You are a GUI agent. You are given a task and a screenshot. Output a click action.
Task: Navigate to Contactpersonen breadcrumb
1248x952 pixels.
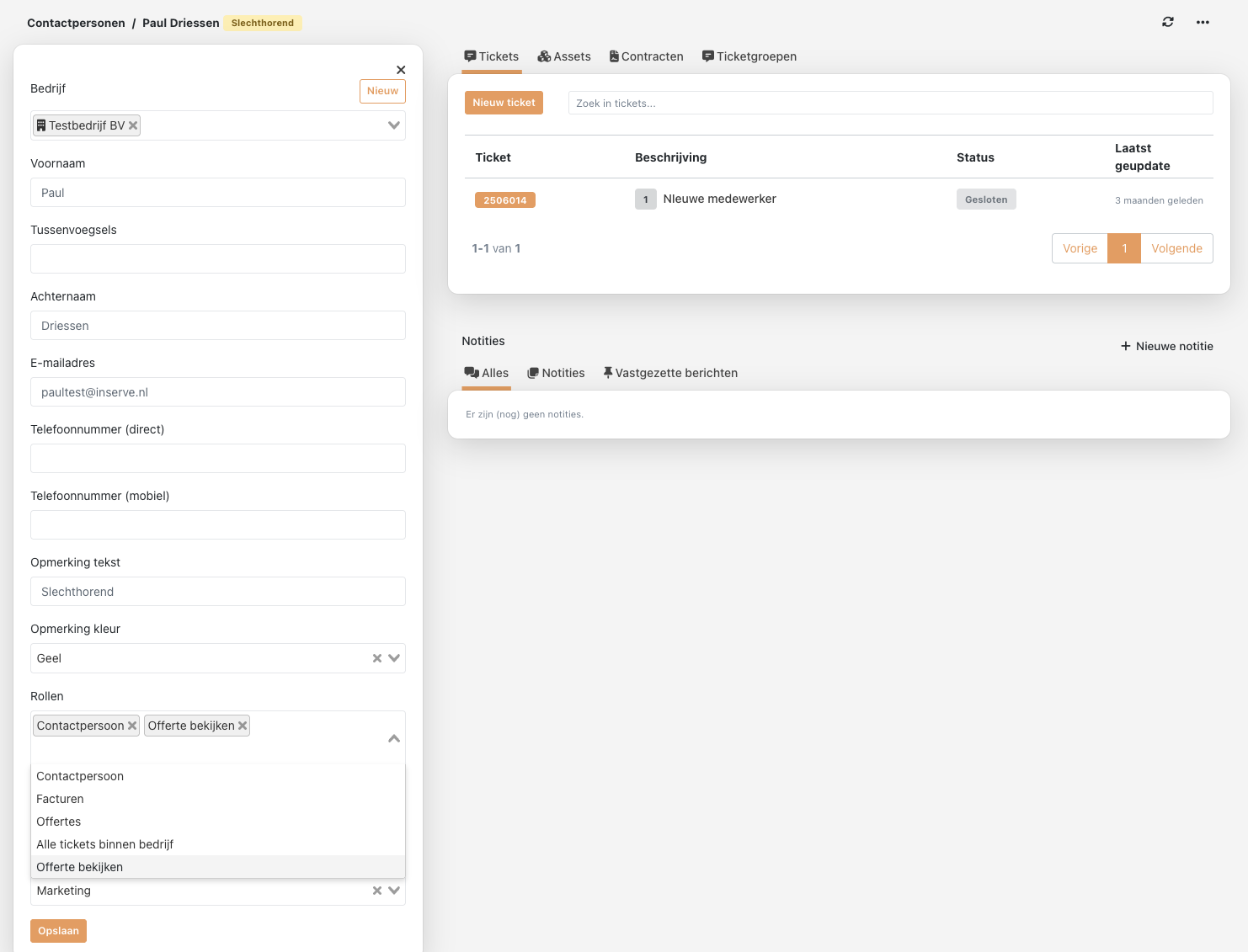[76, 23]
